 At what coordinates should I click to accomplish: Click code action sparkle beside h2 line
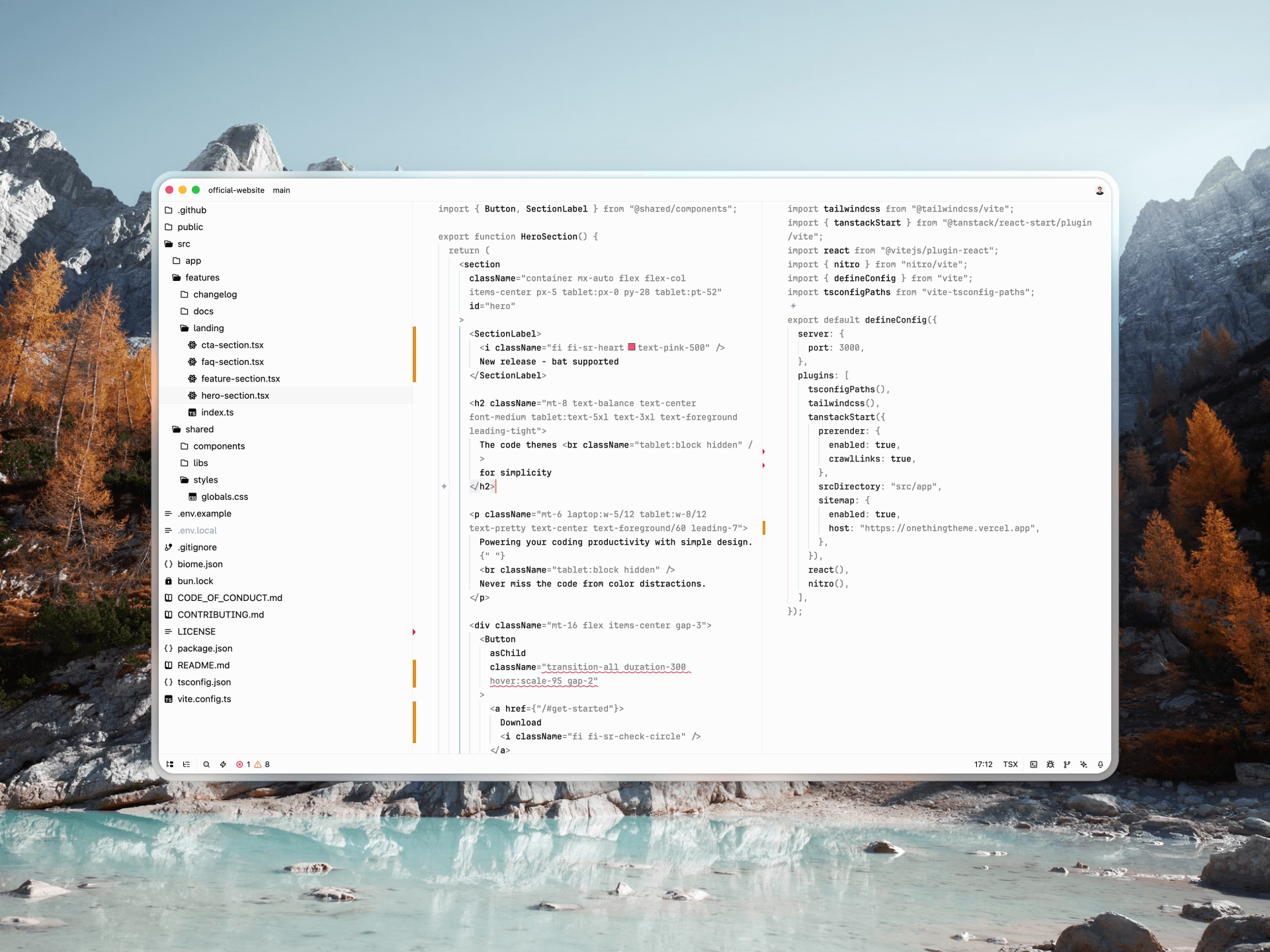pos(444,487)
